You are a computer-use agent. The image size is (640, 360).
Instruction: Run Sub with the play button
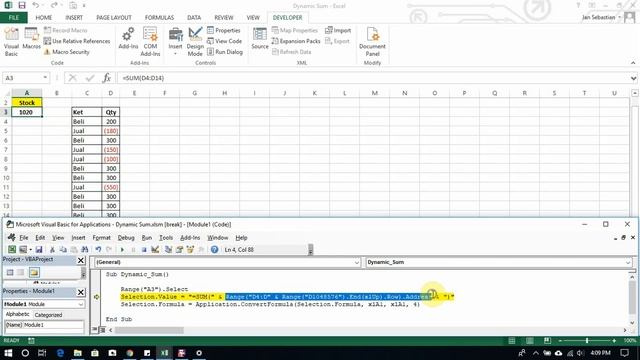tap(122, 249)
